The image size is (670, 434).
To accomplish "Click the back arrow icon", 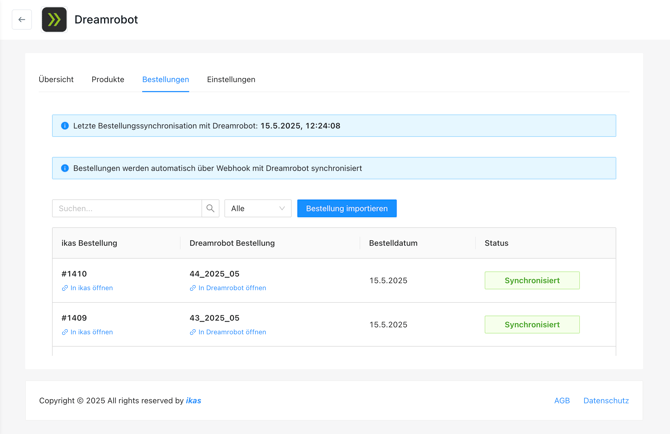I will (x=22, y=20).
